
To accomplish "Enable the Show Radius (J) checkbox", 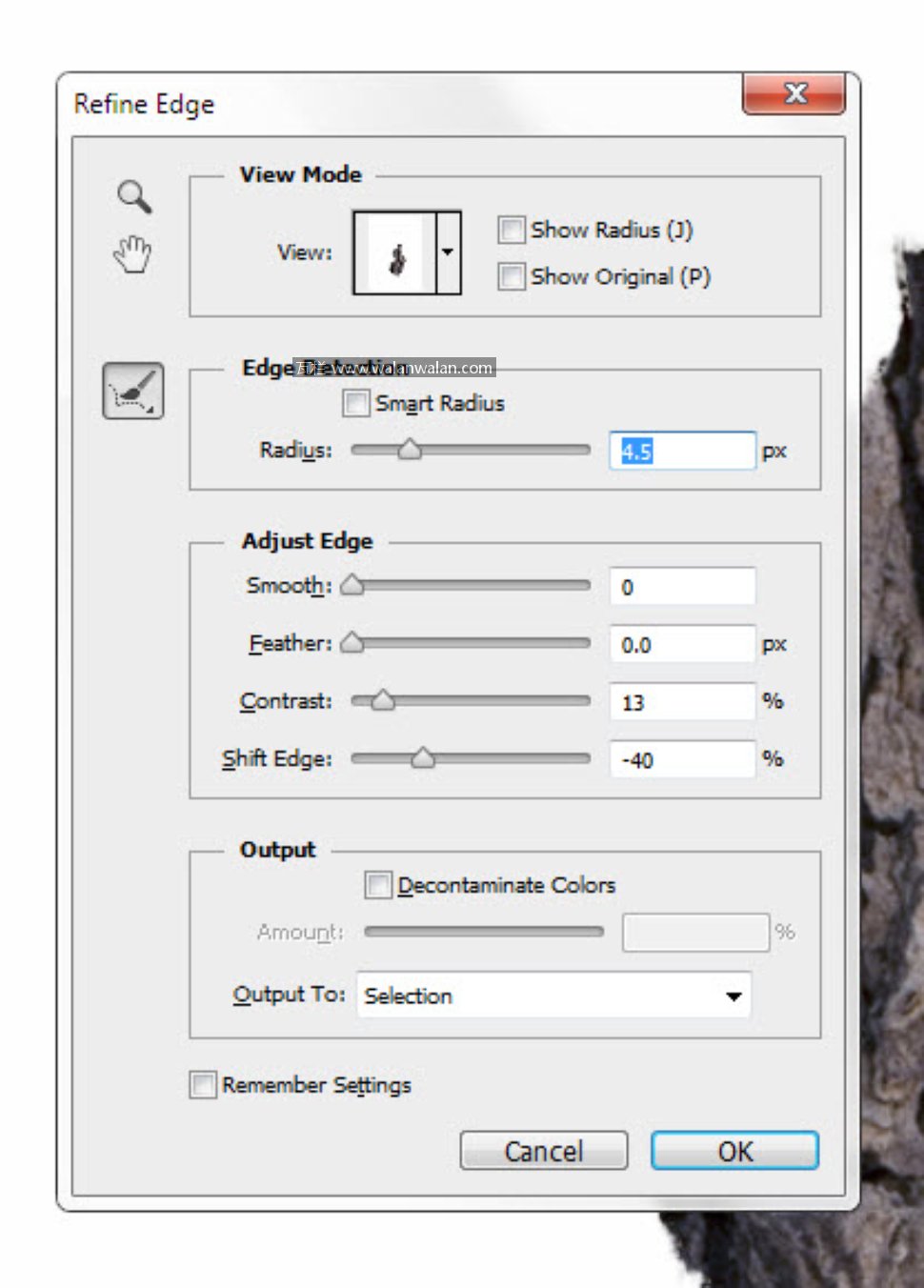I will click(x=512, y=230).
